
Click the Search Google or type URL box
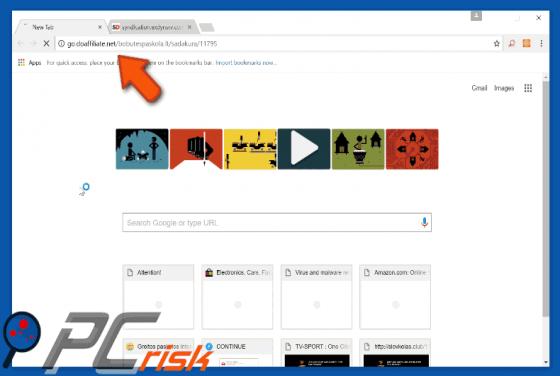(x=277, y=222)
